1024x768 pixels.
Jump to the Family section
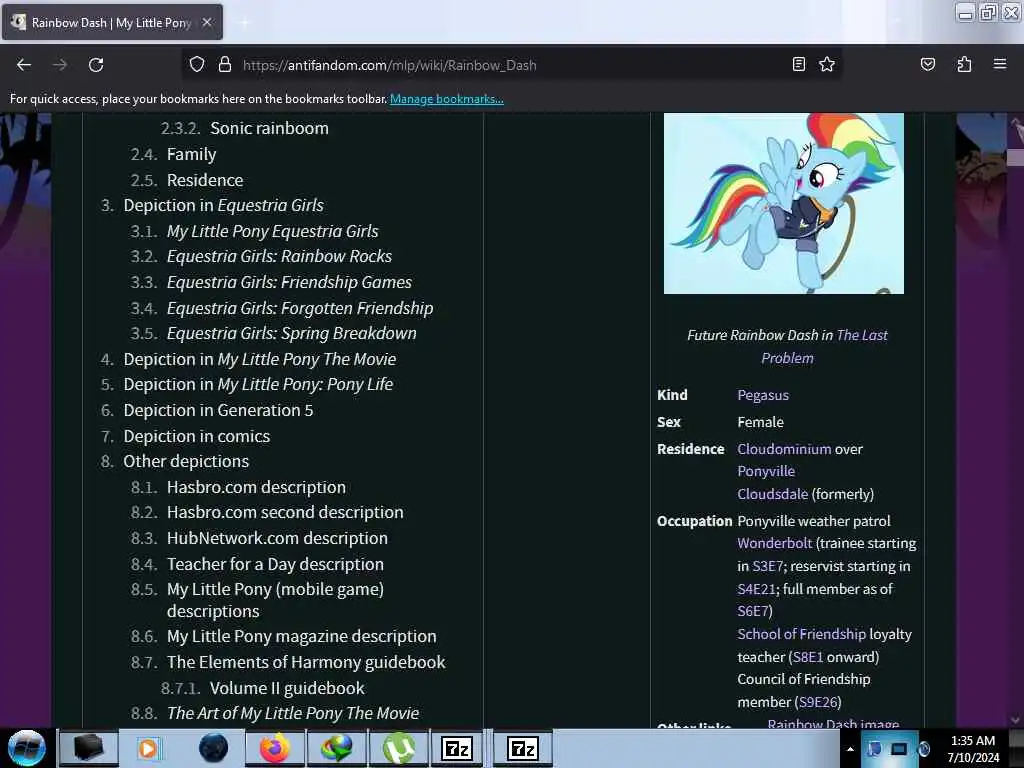coord(191,154)
